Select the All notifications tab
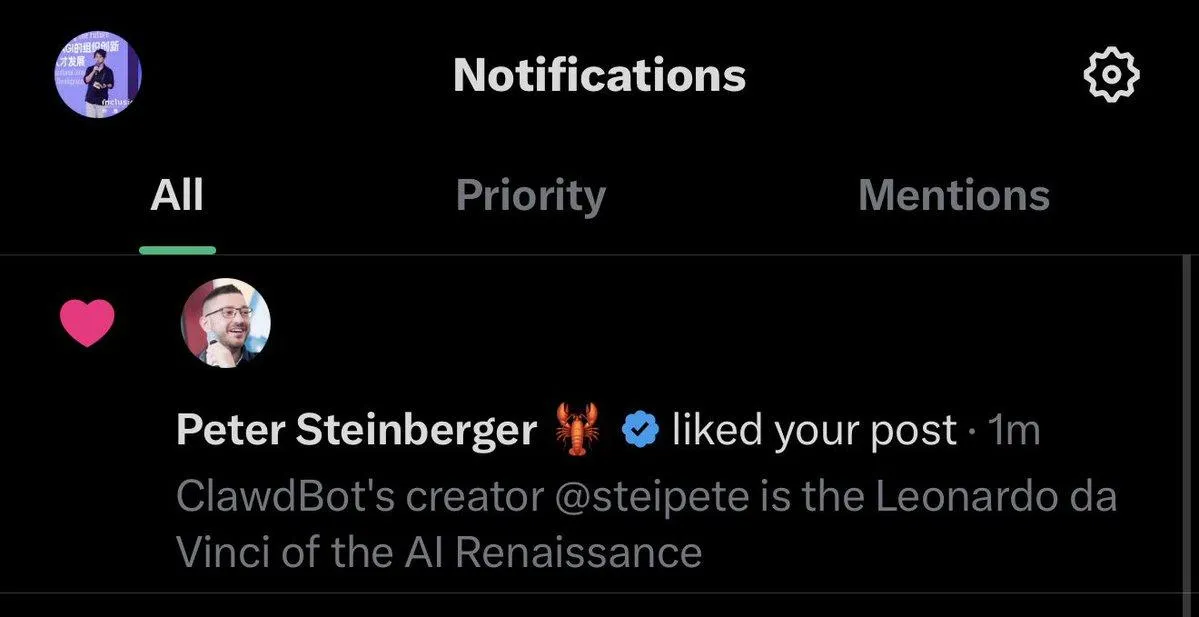Screen dimensions: 1199x617 178,196
